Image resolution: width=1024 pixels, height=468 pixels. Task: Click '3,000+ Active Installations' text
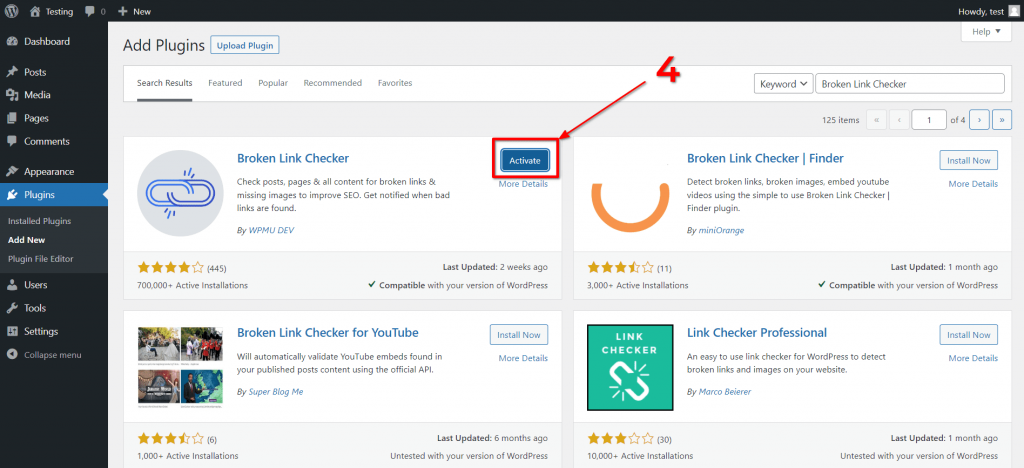point(637,285)
